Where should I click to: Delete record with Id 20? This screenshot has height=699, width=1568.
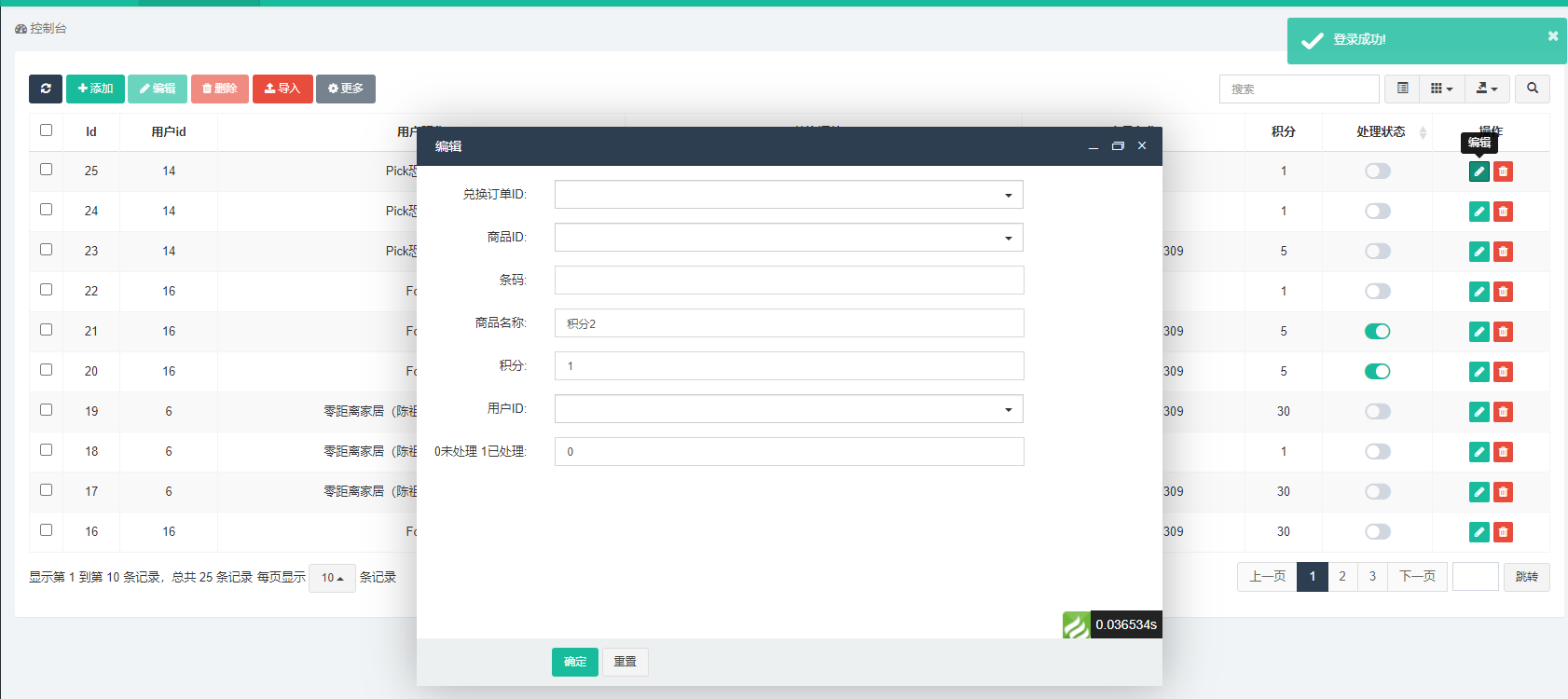pos(1503,372)
